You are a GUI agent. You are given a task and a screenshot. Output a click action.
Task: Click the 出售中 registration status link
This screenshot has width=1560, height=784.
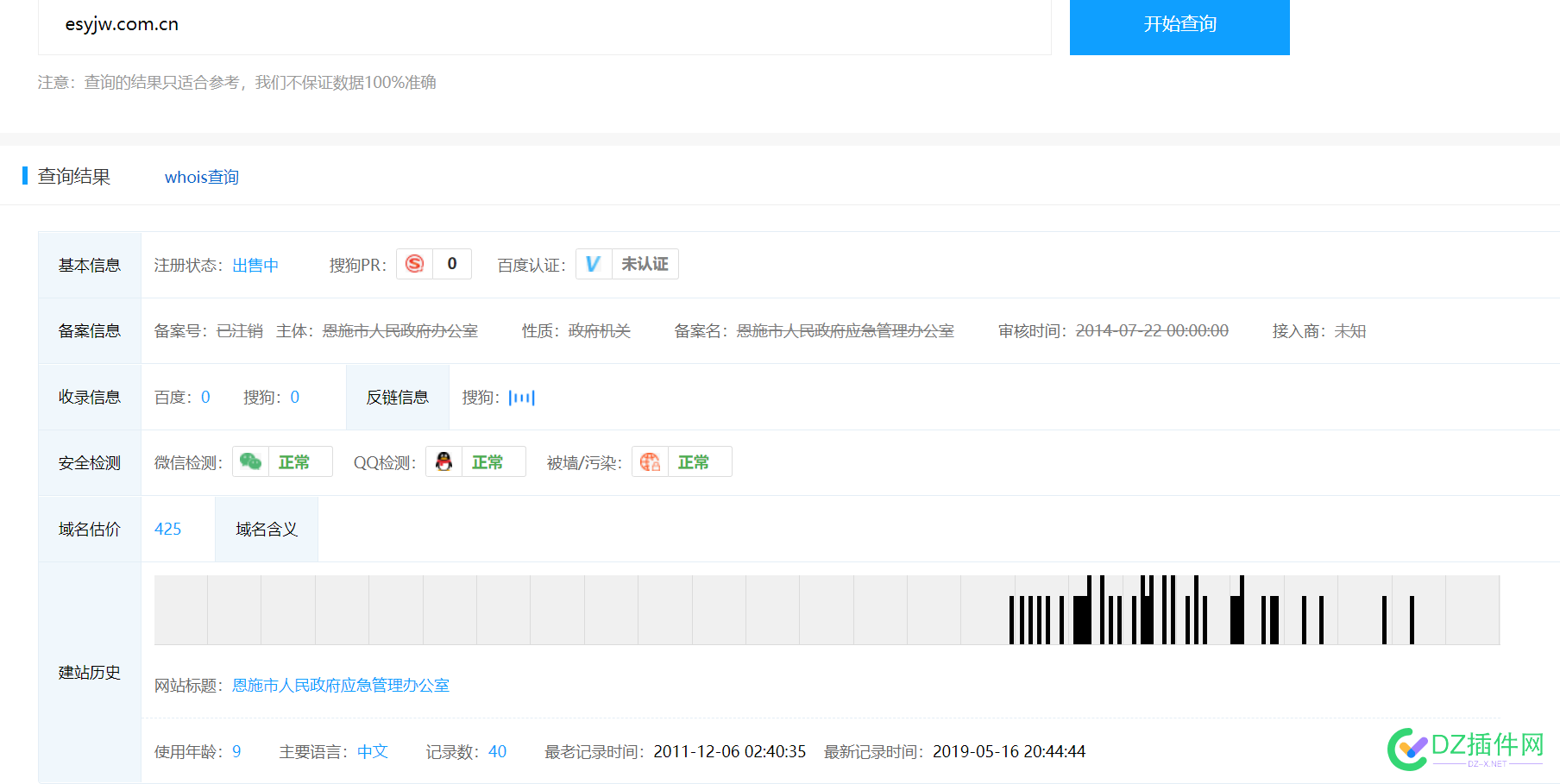255,265
